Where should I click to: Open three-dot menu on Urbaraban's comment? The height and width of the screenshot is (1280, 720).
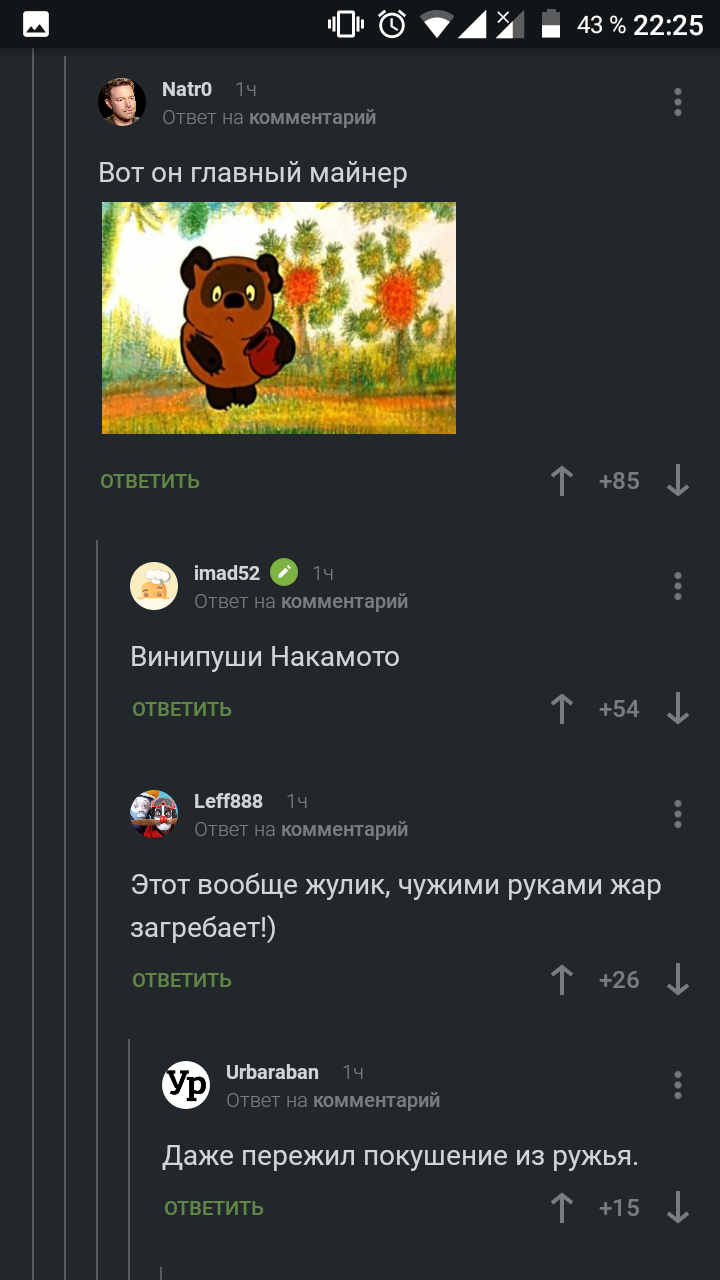coord(678,1085)
